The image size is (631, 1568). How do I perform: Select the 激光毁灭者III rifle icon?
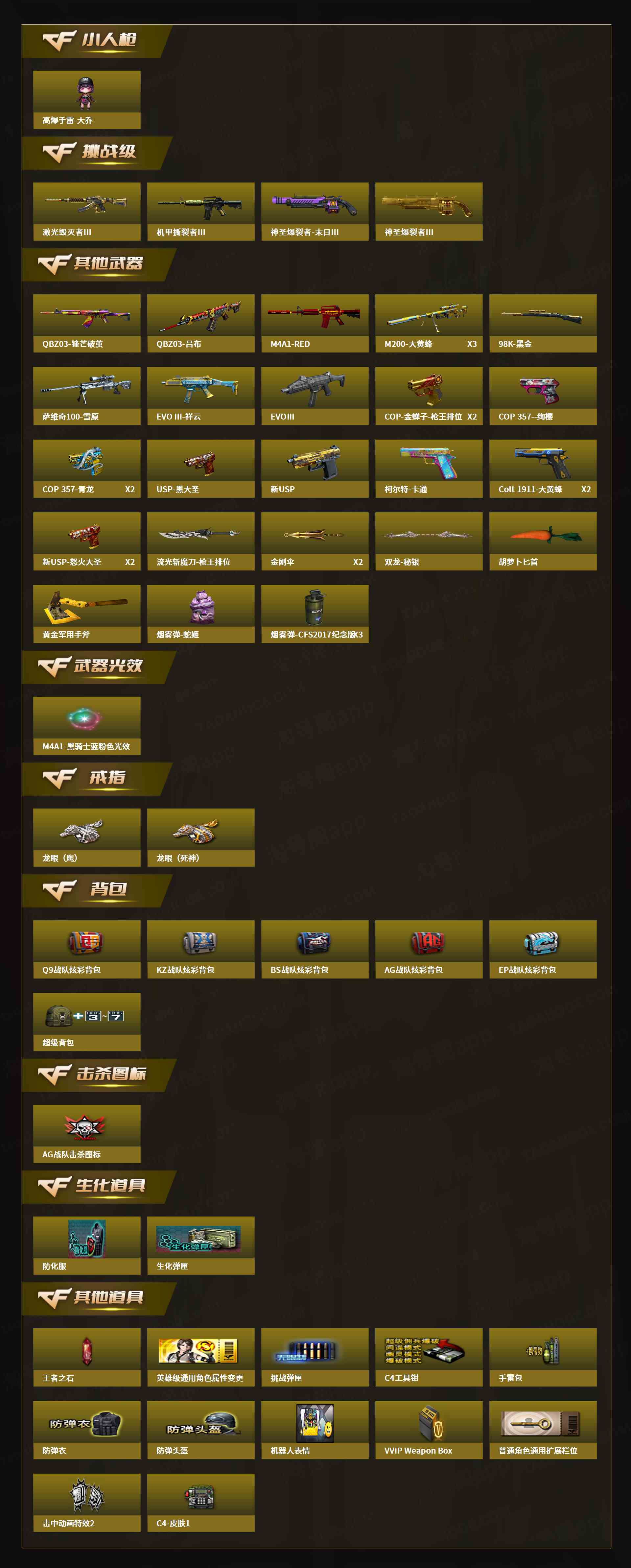[86, 204]
